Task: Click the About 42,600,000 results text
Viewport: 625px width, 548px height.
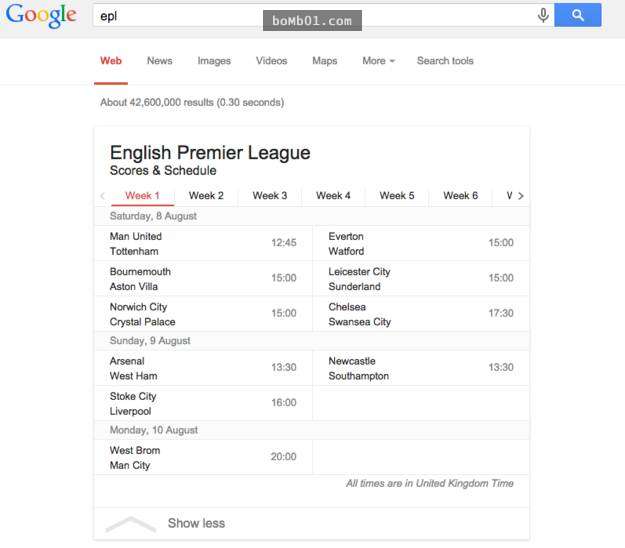Action: [192, 102]
